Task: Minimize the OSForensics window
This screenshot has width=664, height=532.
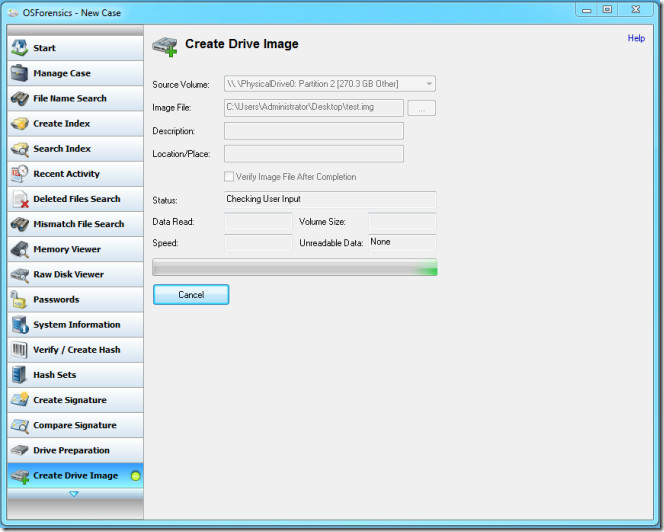Action: click(587, 10)
